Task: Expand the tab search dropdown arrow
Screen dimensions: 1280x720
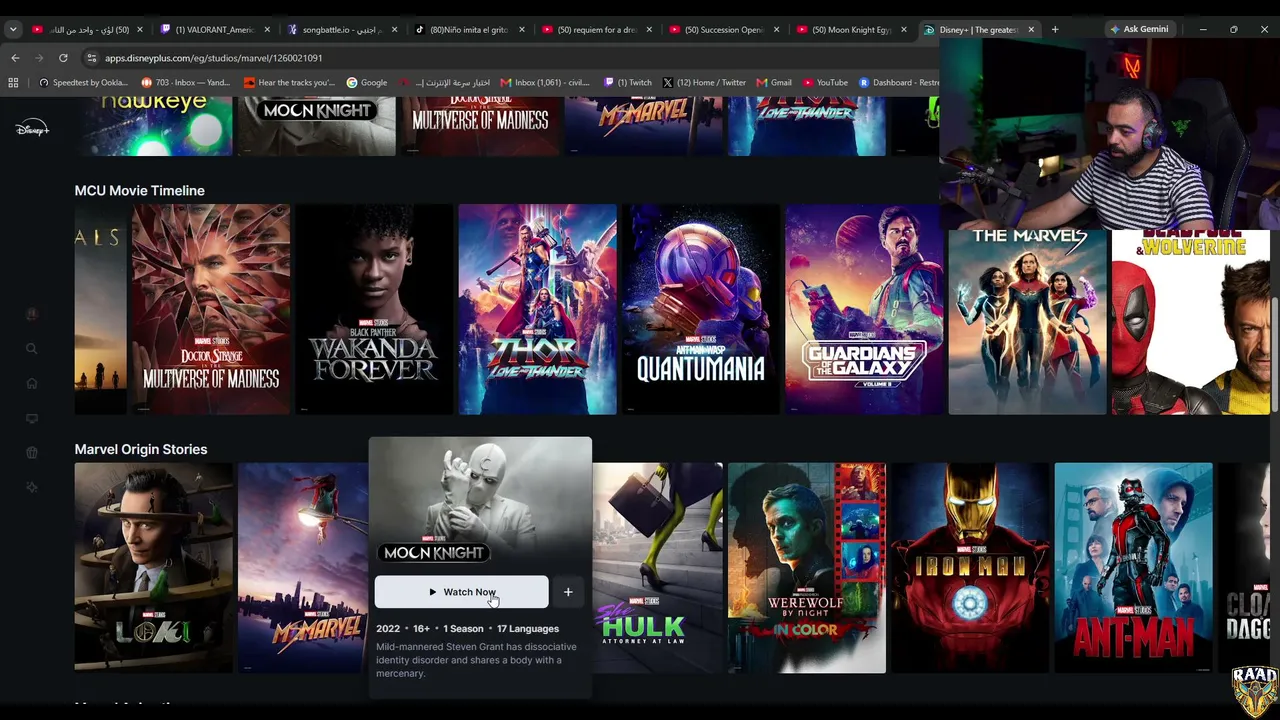Action: pos(13,30)
